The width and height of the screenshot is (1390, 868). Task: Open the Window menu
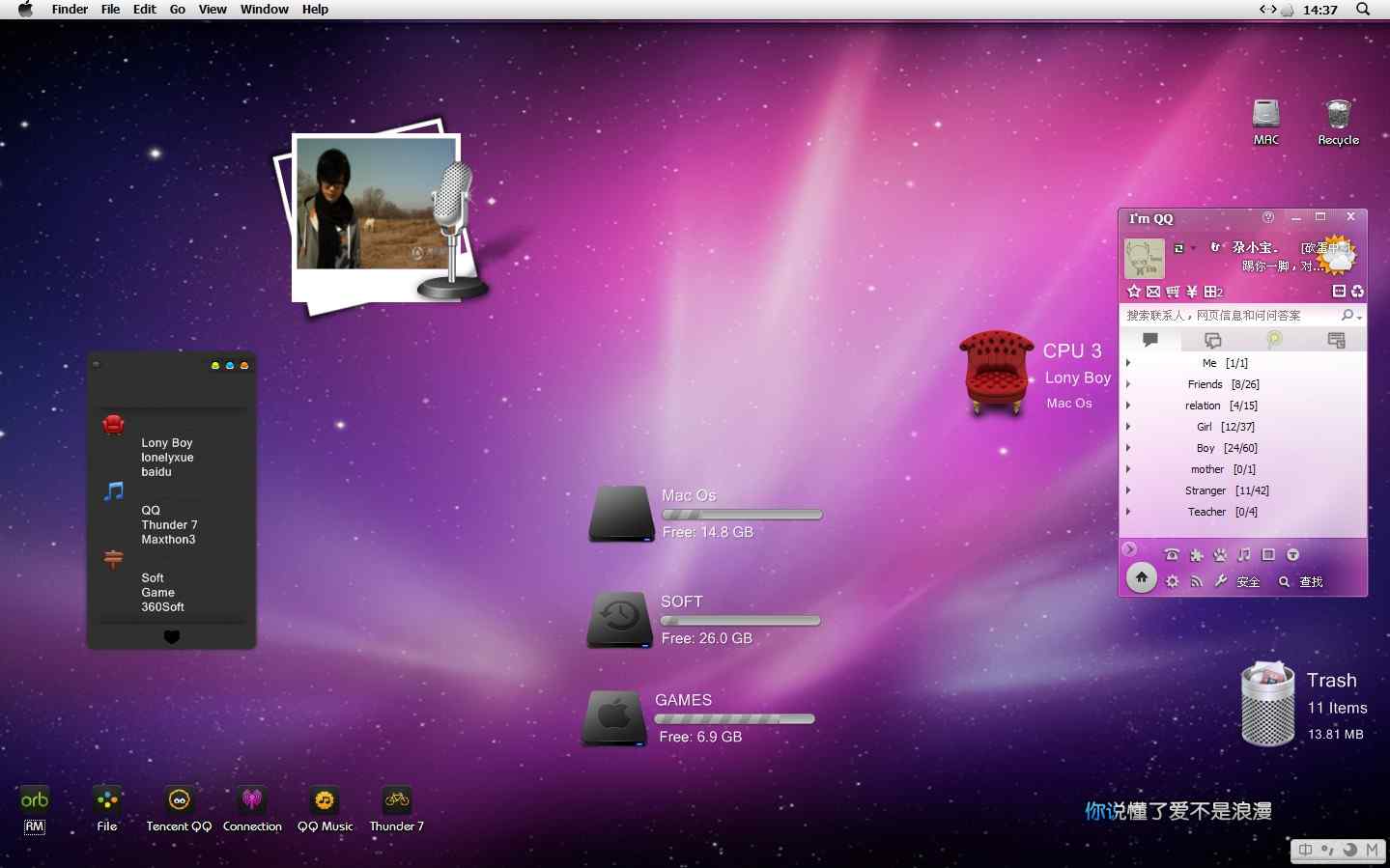(x=265, y=10)
